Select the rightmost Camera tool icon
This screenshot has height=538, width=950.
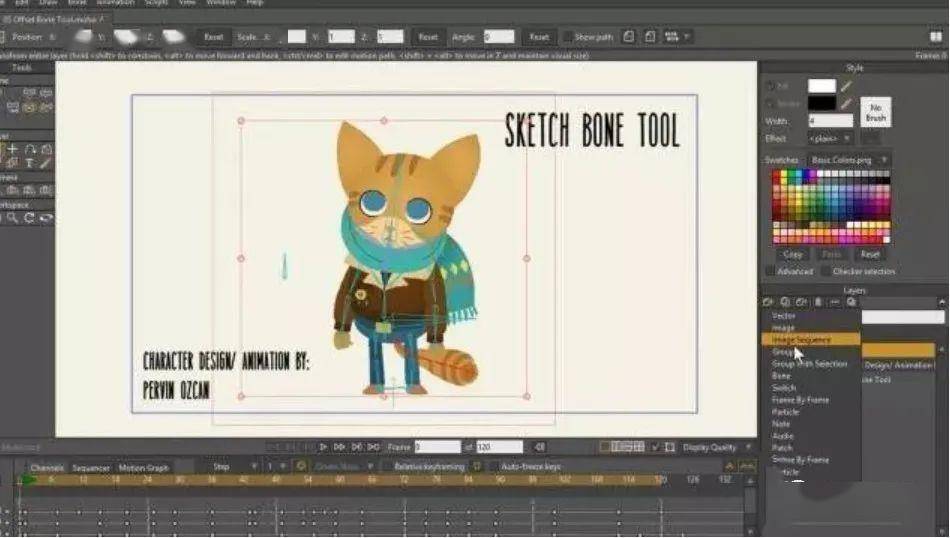coord(46,190)
